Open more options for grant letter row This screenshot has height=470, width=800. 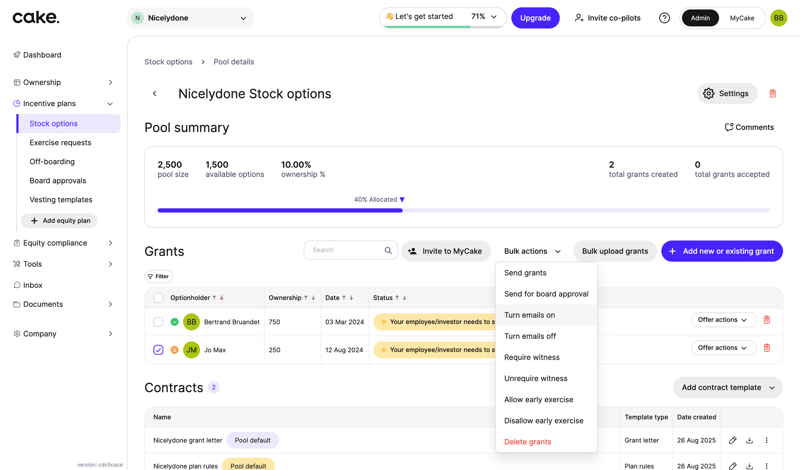(x=767, y=440)
